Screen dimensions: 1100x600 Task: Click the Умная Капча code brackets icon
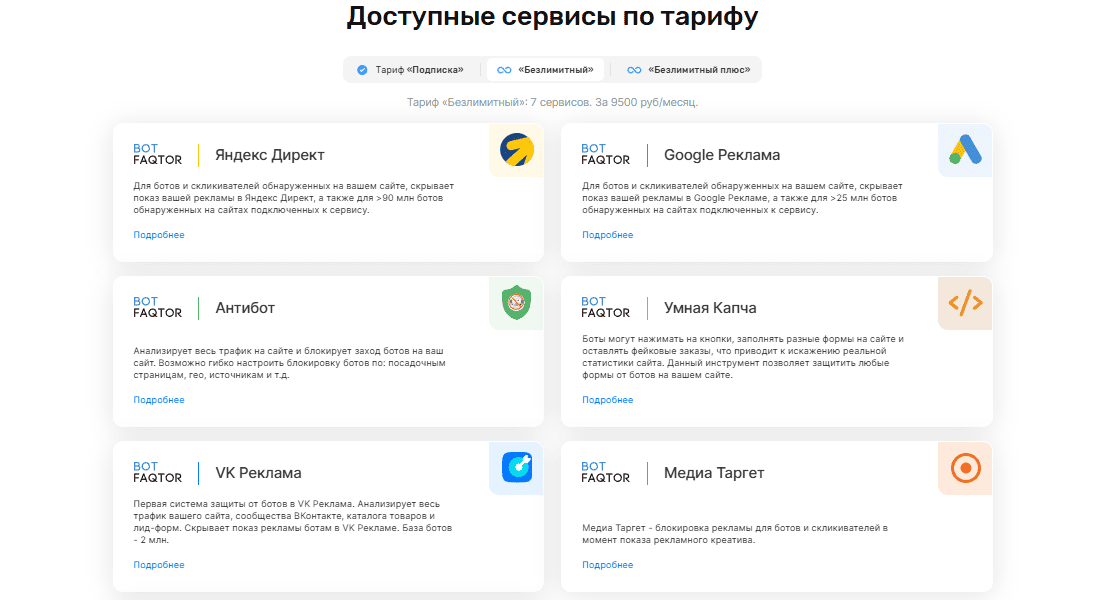tap(965, 303)
